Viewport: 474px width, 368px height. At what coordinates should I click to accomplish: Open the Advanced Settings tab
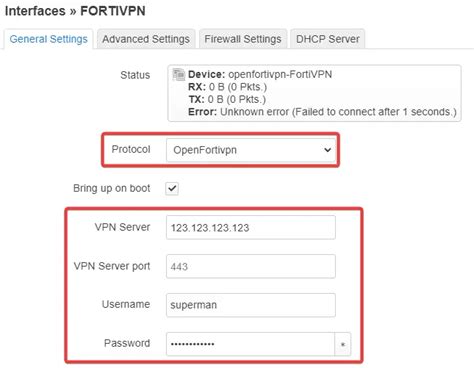coord(146,39)
